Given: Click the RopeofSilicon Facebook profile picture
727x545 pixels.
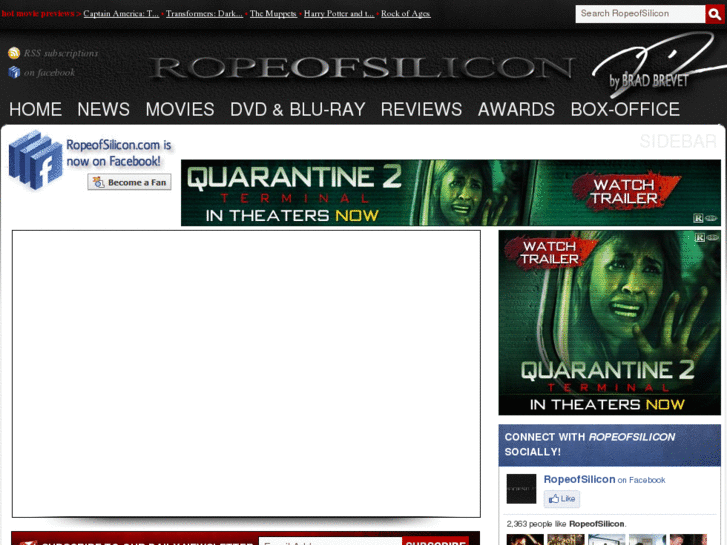Looking at the screenshot, I should click(521, 488).
